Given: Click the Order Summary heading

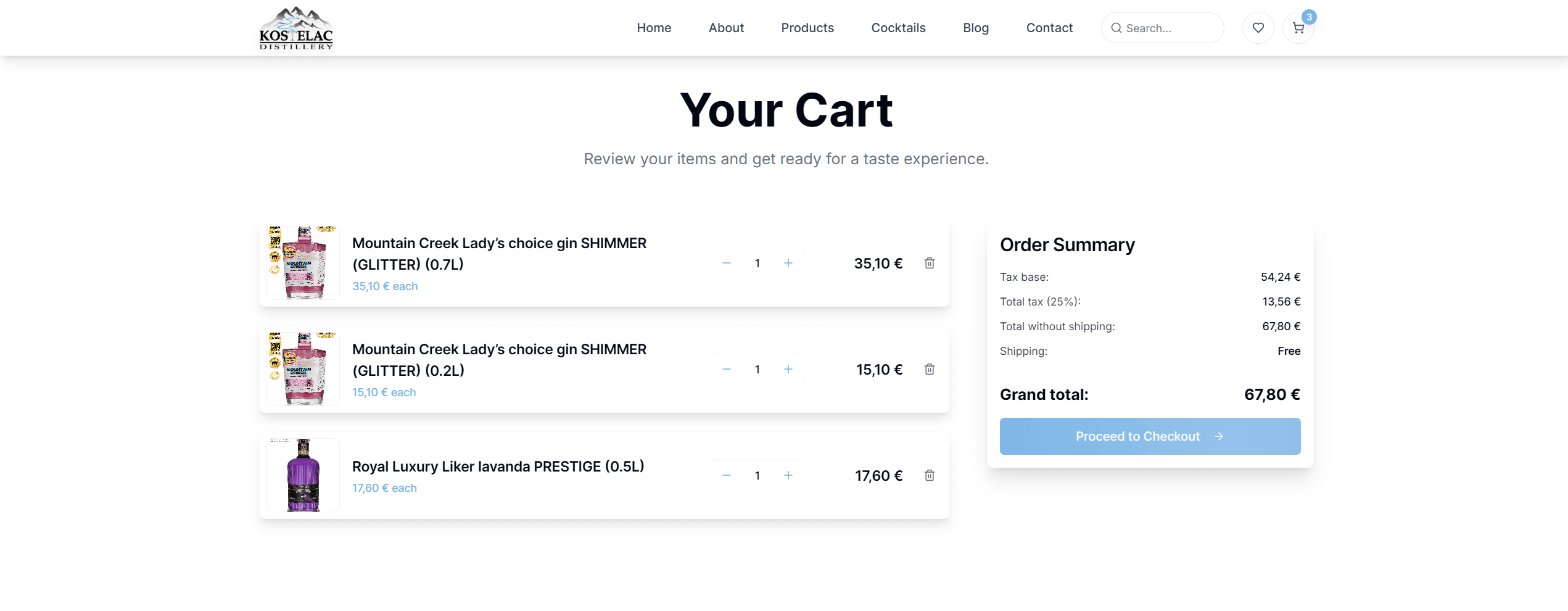Looking at the screenshot, I should (1067, 245).
